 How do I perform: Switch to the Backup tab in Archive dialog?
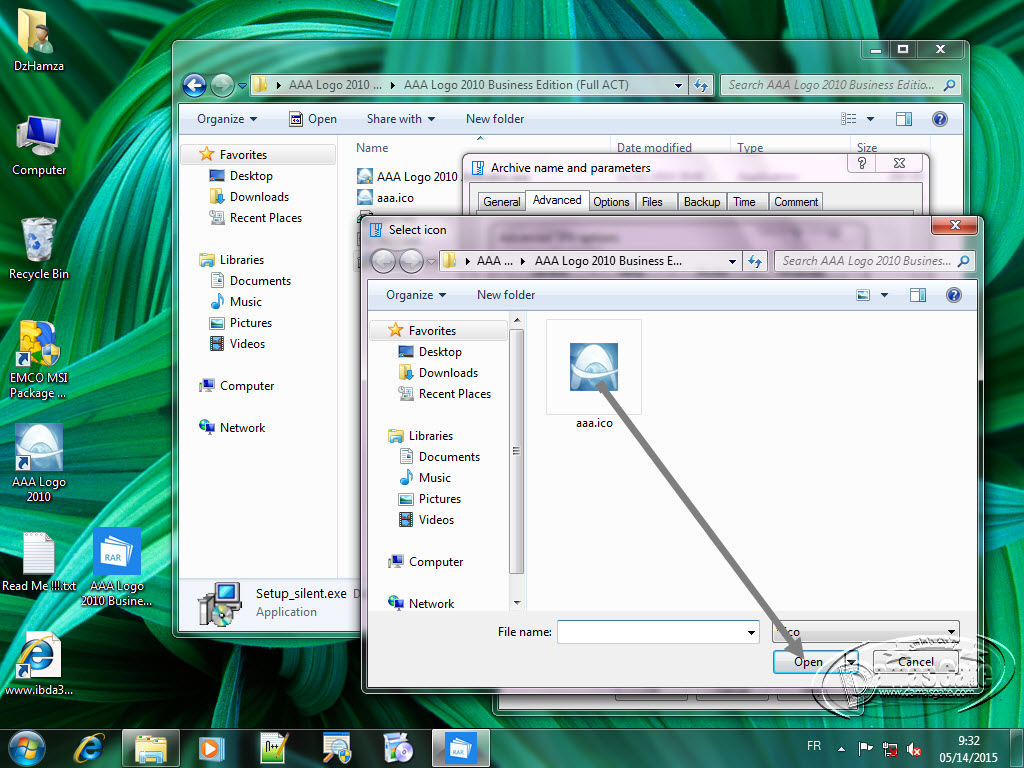coord(701,202)
